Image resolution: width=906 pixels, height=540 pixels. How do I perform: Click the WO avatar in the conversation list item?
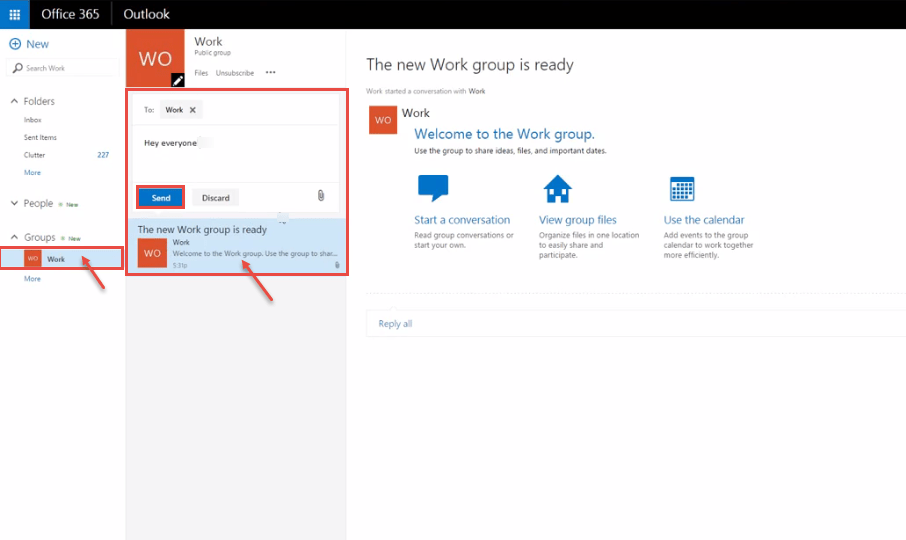(x=152, y=253)
